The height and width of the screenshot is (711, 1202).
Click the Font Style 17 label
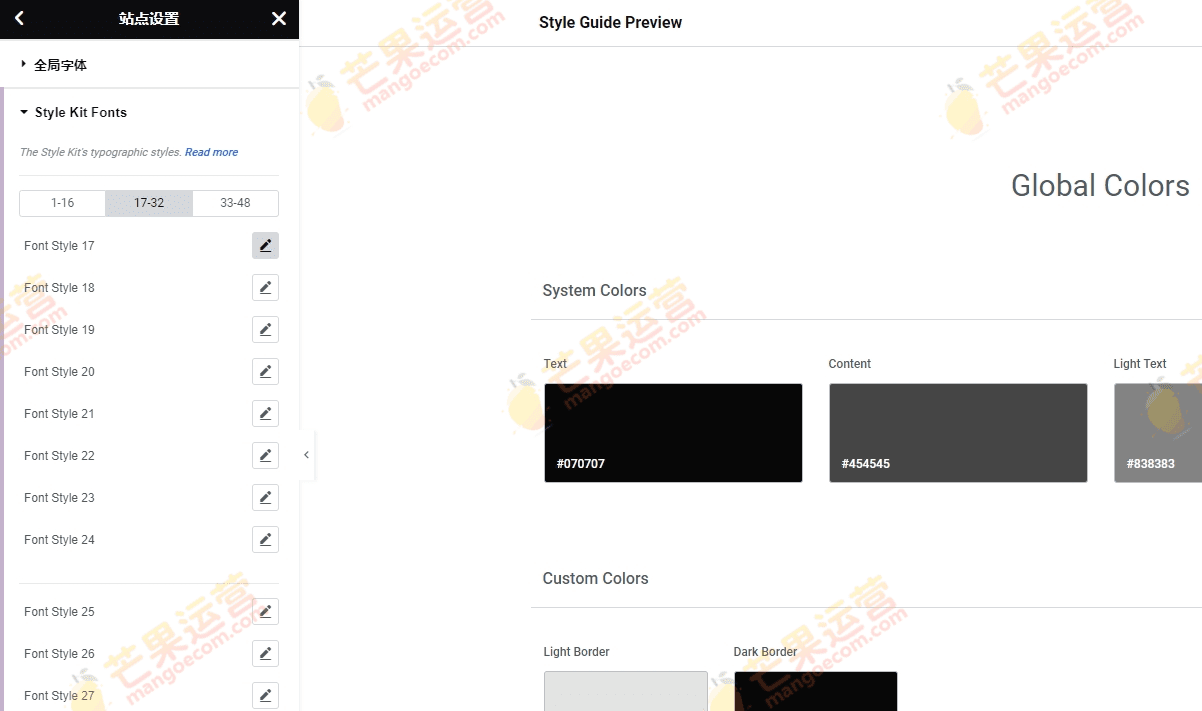[x=59, y=246]
